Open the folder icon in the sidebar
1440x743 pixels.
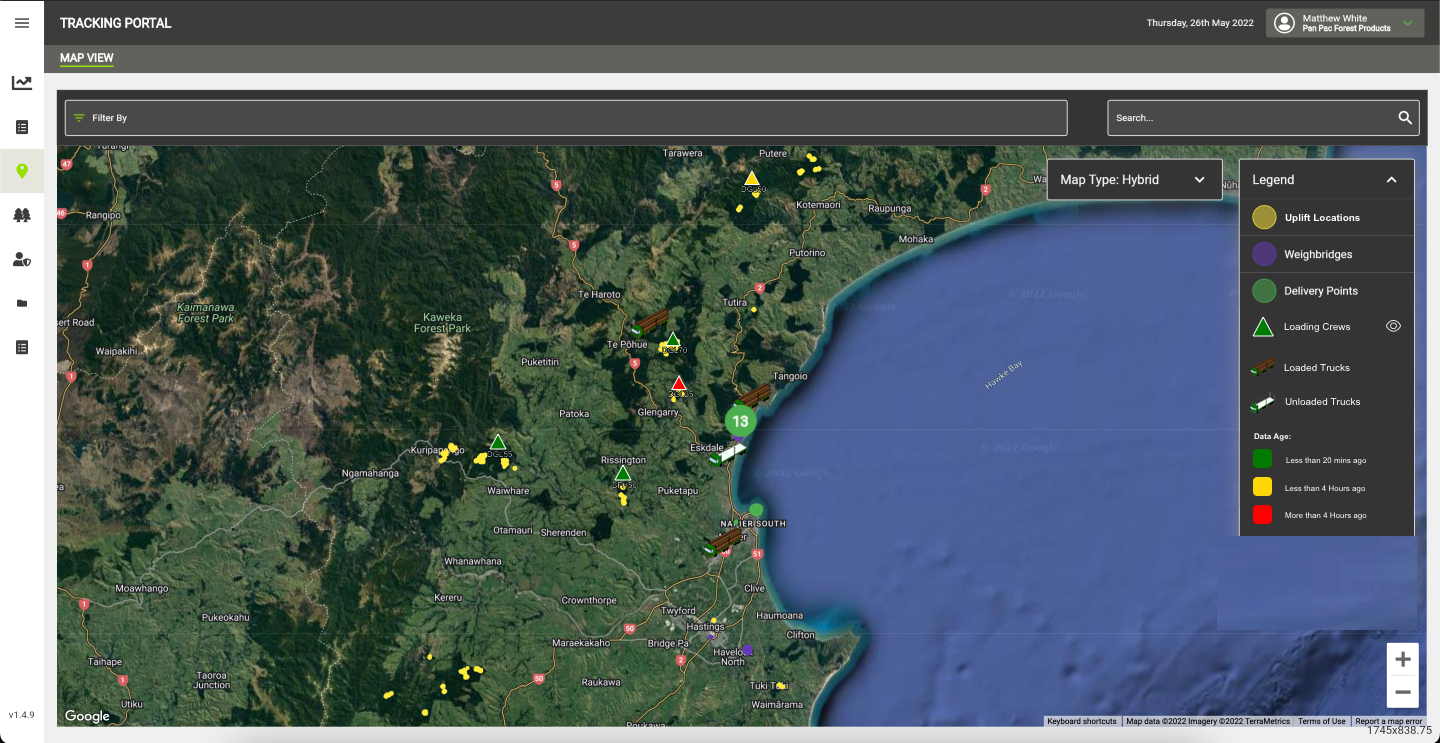[x=21, y=303]
